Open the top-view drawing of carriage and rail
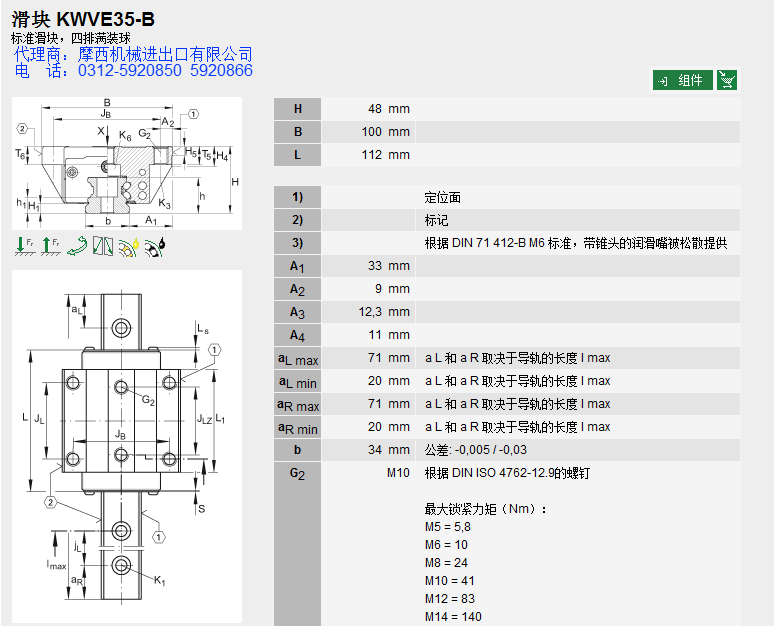Viewport: 774px width, 626px height. click(127, 447)
